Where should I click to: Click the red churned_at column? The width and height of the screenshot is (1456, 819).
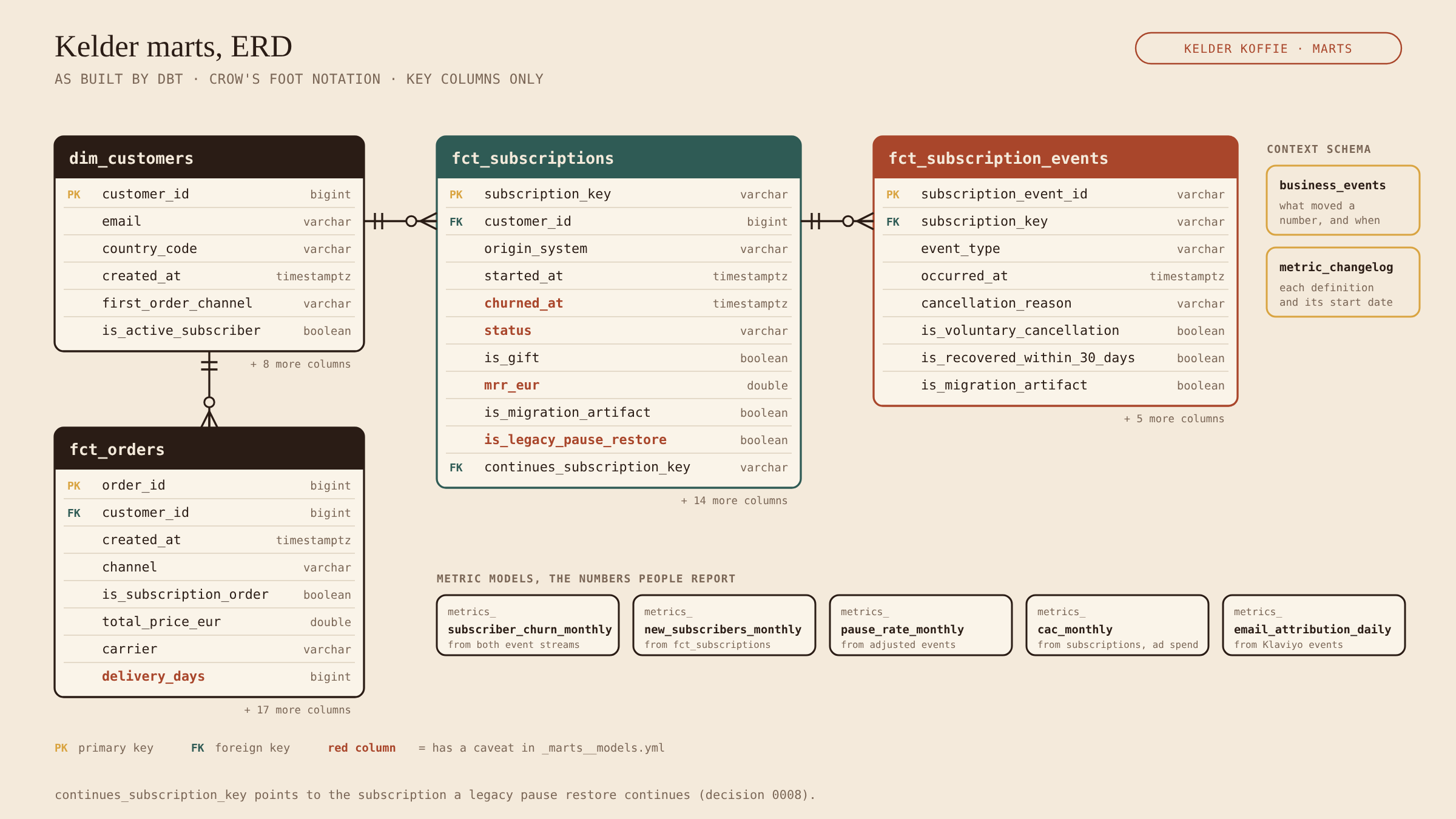[x=619, y=303]
